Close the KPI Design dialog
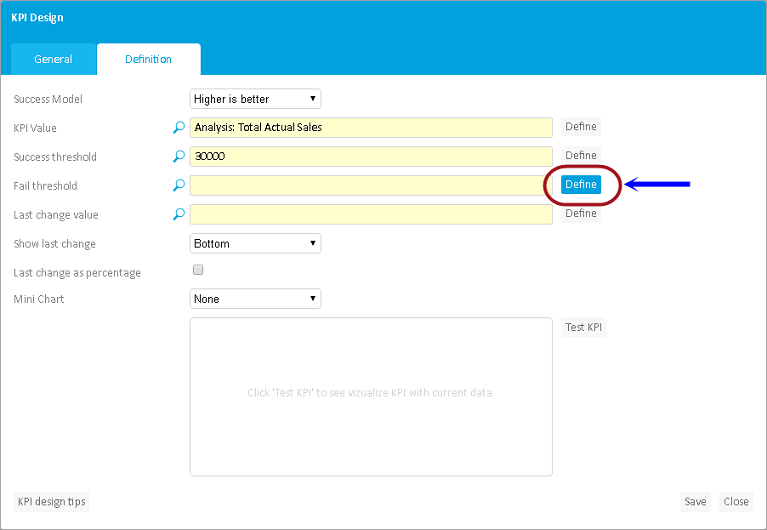 coord(736,502)
